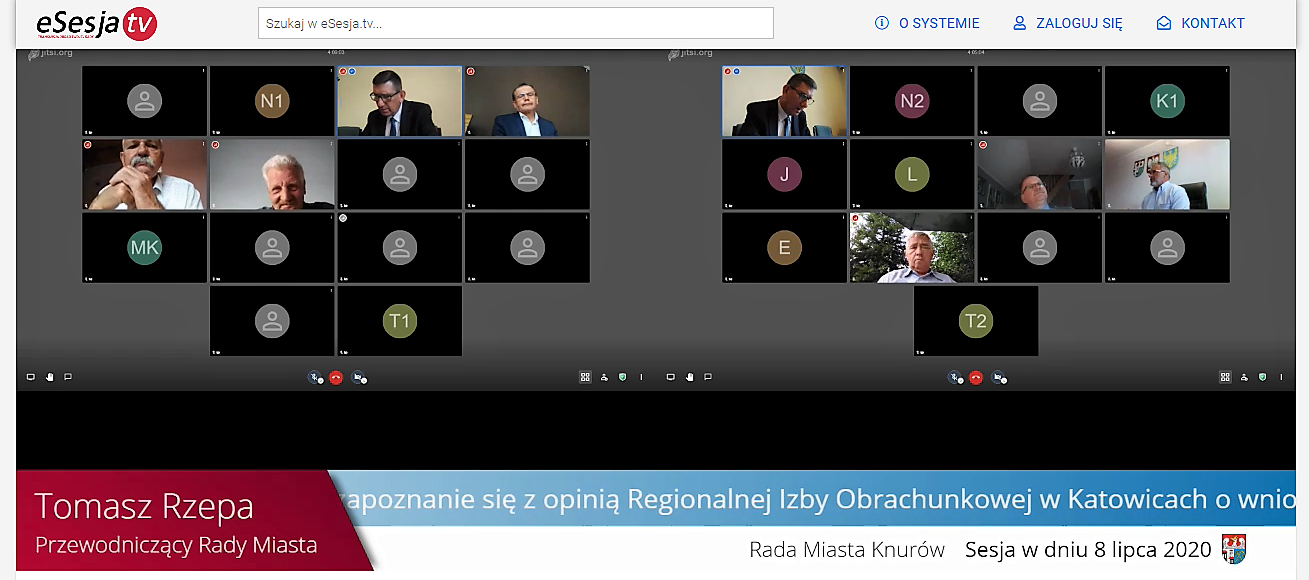Go to the KONTAKT page
Image resolution: width=1309 pixels, height=580 pixels.
point(1201,23)
